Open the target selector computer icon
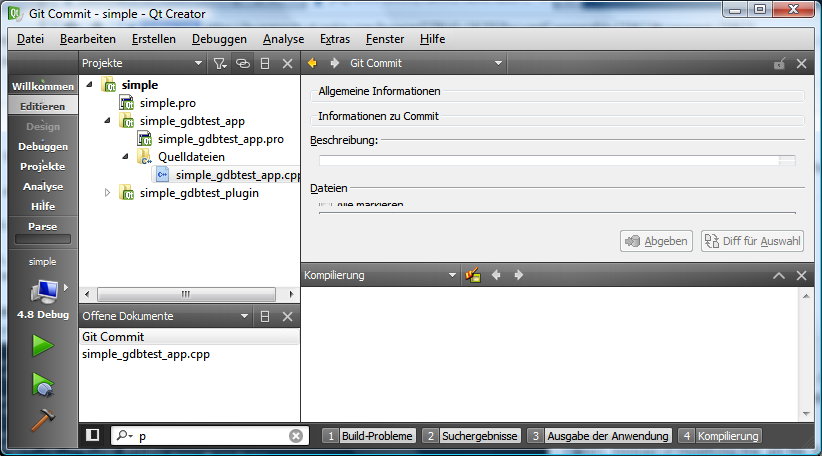This screenshot has width=822, height=456. coord(44,291)
